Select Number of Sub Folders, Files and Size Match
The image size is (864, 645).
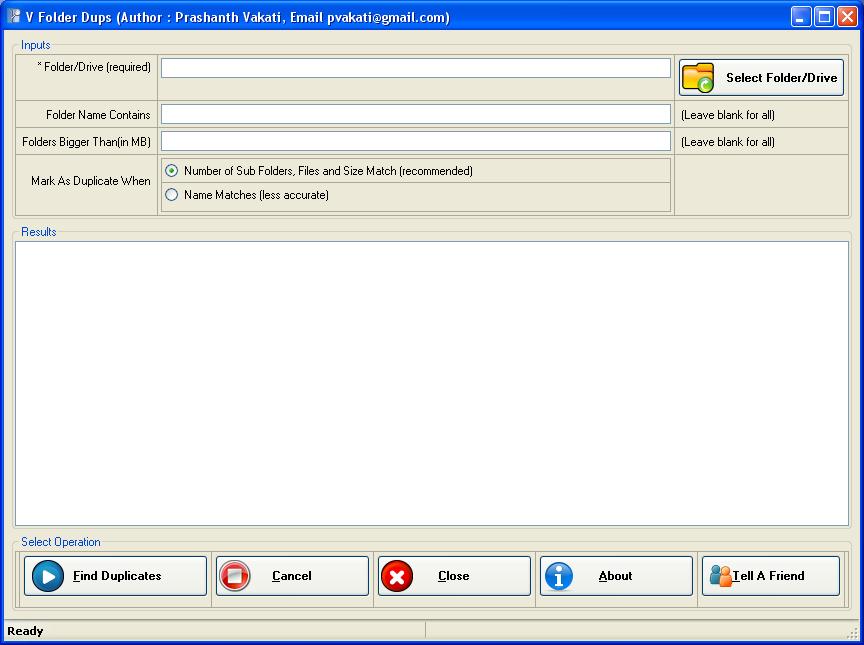point(172,171)
